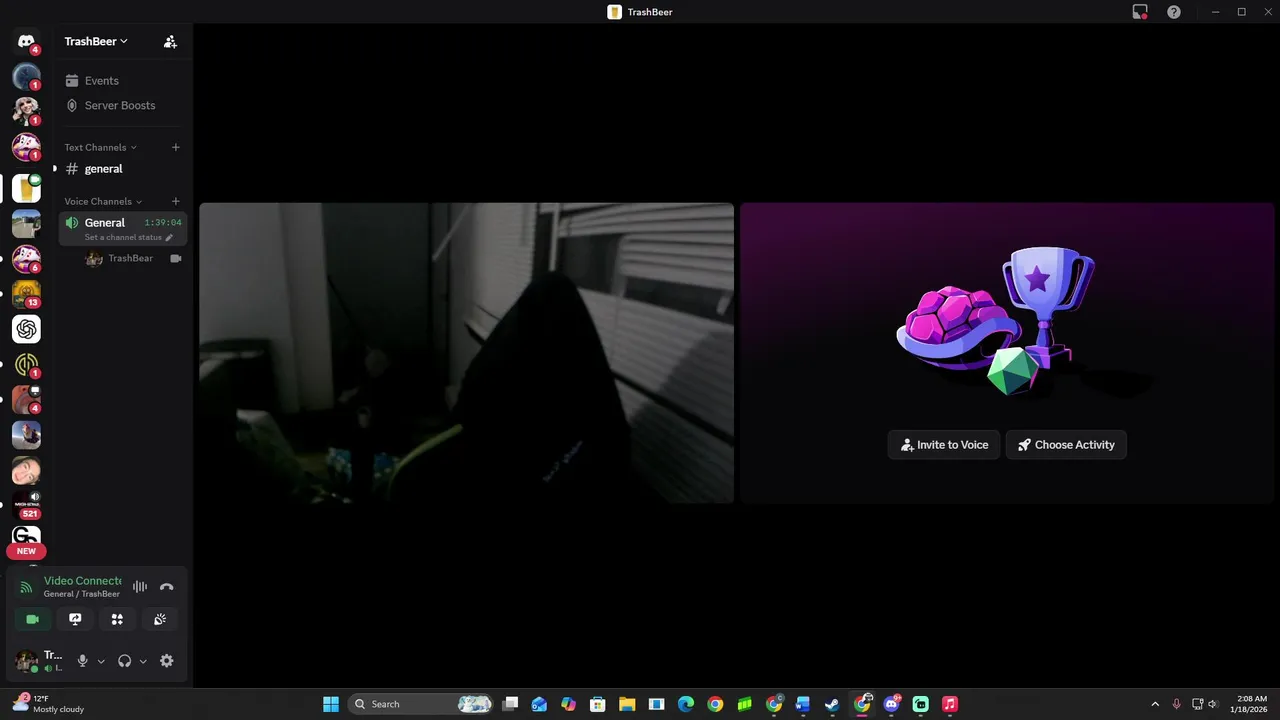The width and height of the screenshot is (1280, 720).
Task: Click the trophy activity illustration tile
Action: click(x=1008, y=353)
